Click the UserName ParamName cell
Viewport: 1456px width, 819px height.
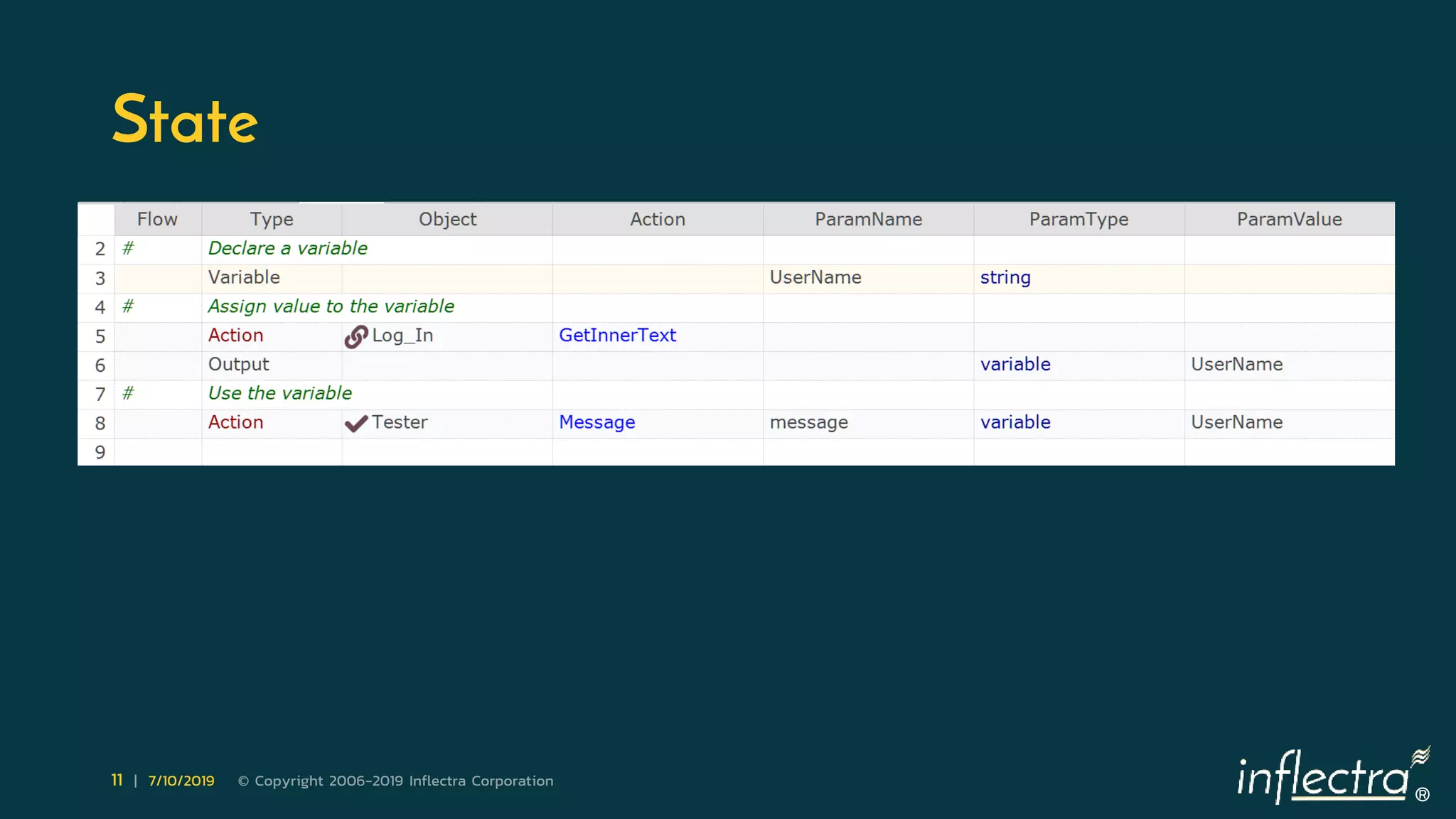(x=815, y=277)
